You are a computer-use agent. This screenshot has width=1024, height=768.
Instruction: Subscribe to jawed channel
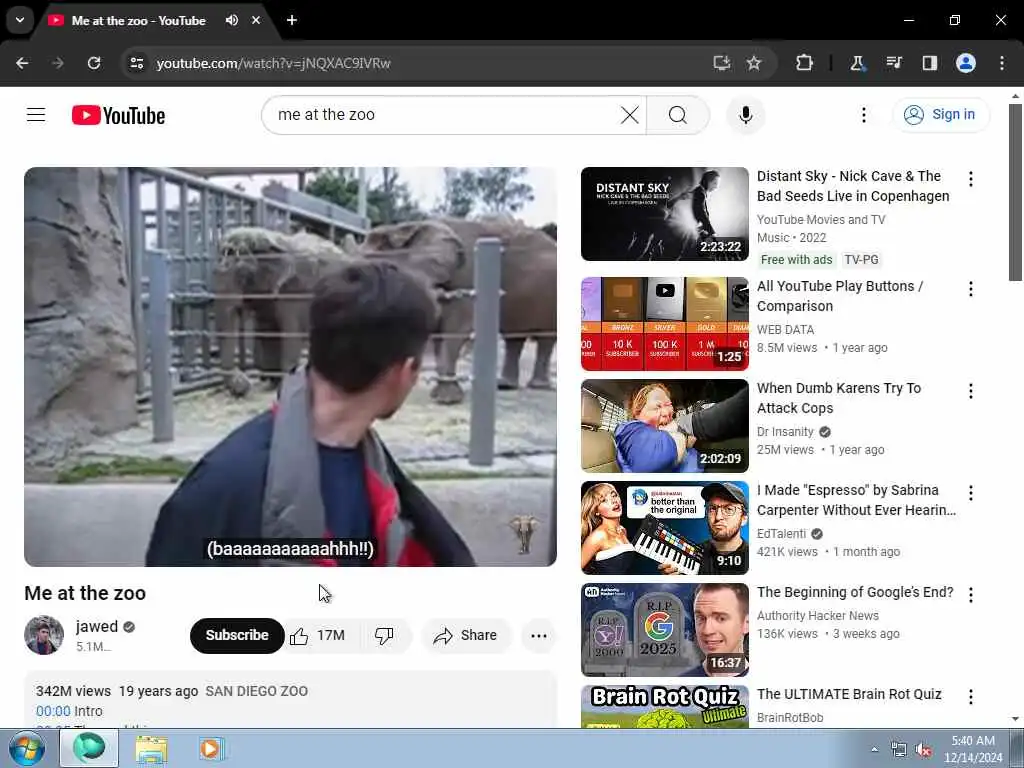(237, 635)
